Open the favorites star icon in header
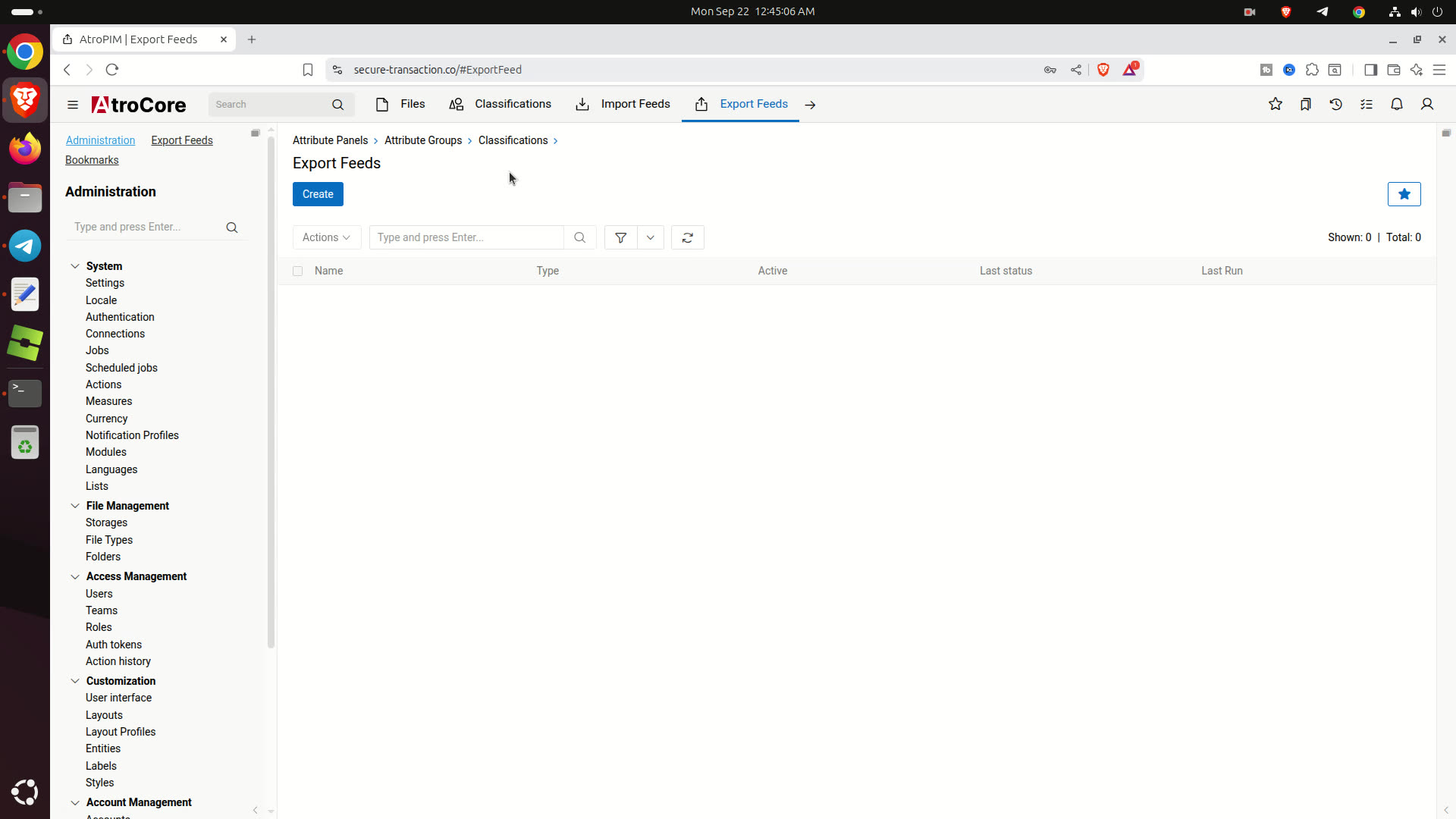This screenshot has height=819, width=1456. (1276, 105)
